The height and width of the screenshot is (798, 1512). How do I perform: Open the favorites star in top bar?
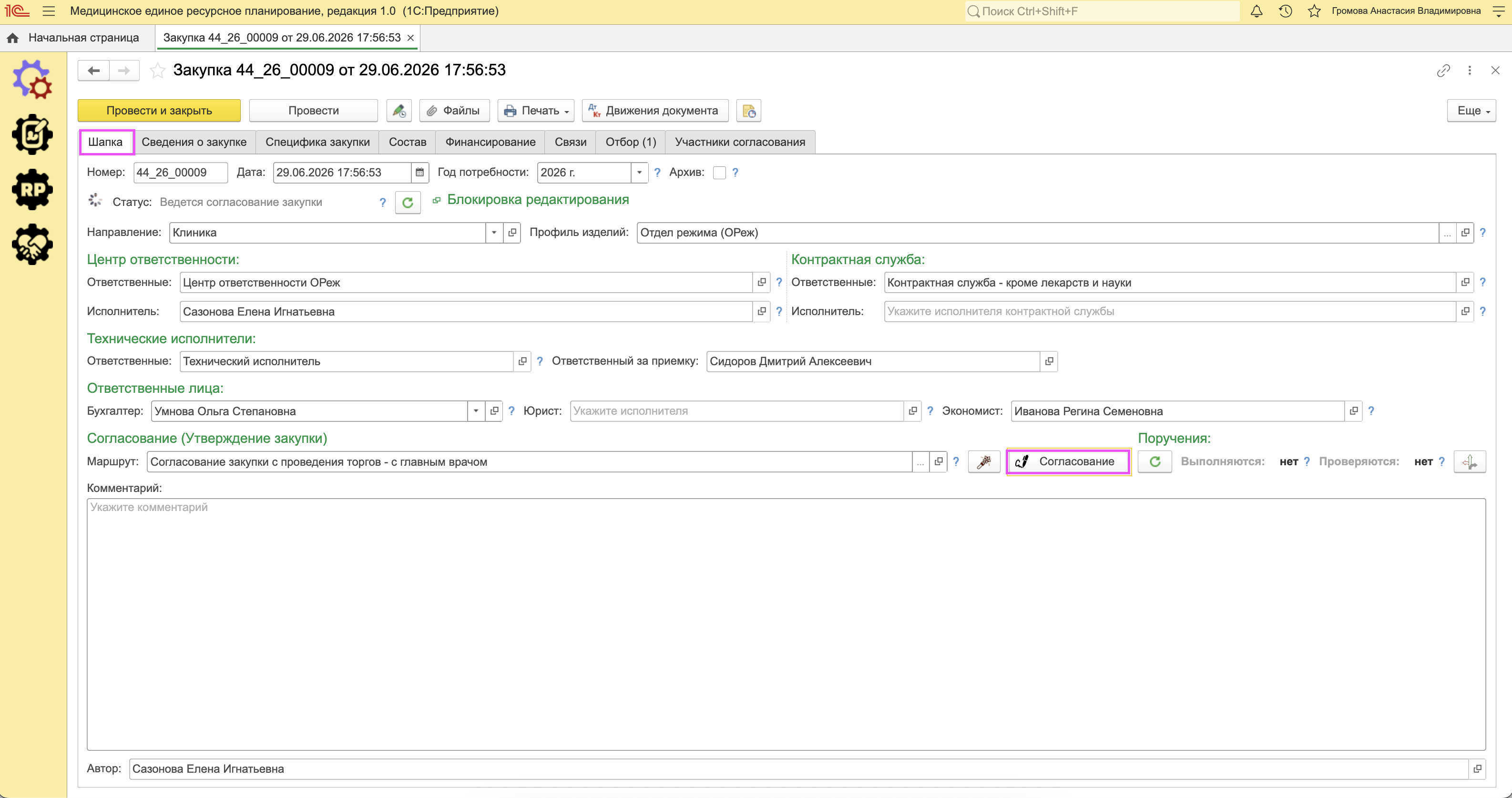(1314, 11)
